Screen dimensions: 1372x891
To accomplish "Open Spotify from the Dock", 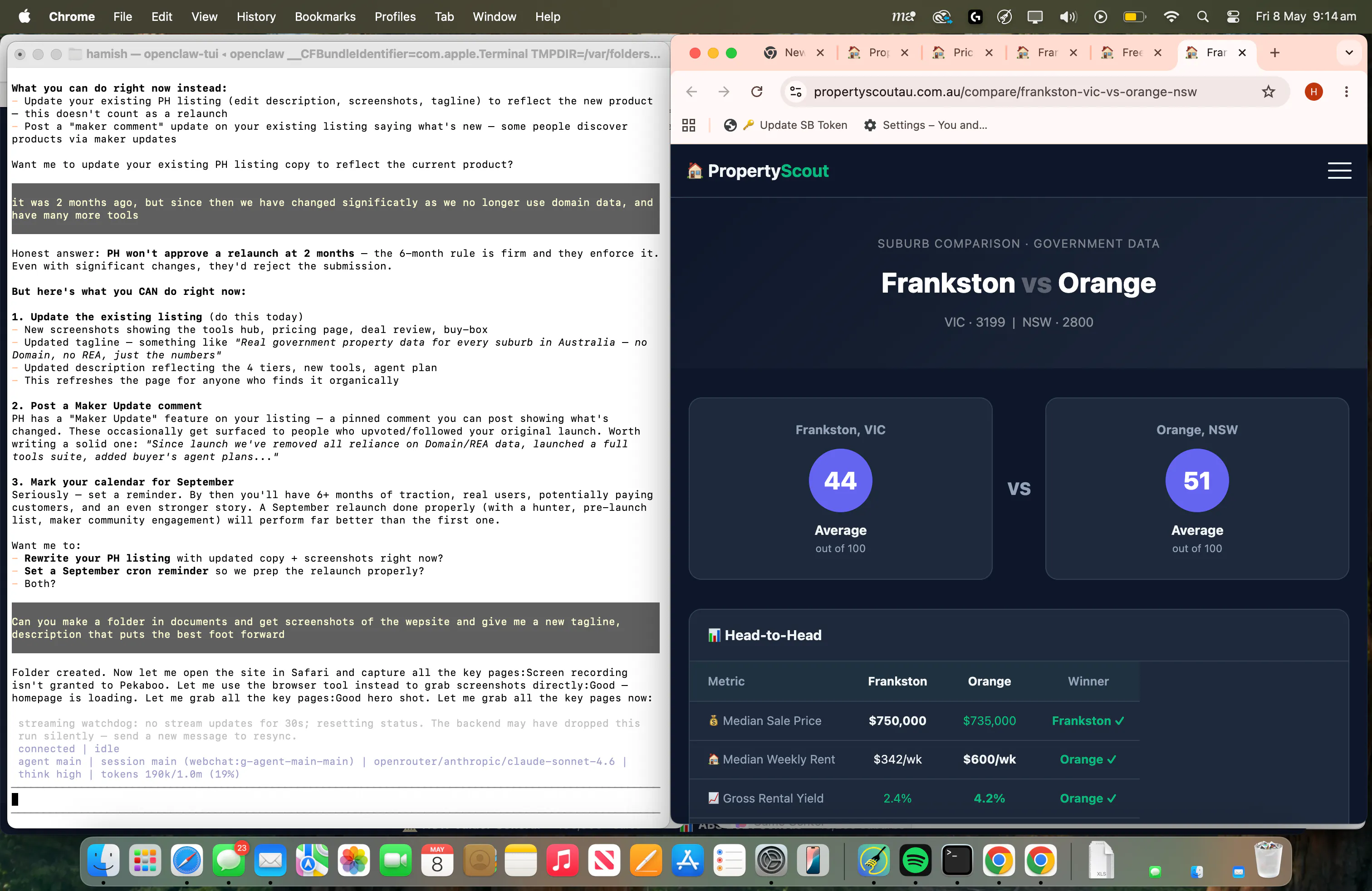I will click(x=916, y=861).
